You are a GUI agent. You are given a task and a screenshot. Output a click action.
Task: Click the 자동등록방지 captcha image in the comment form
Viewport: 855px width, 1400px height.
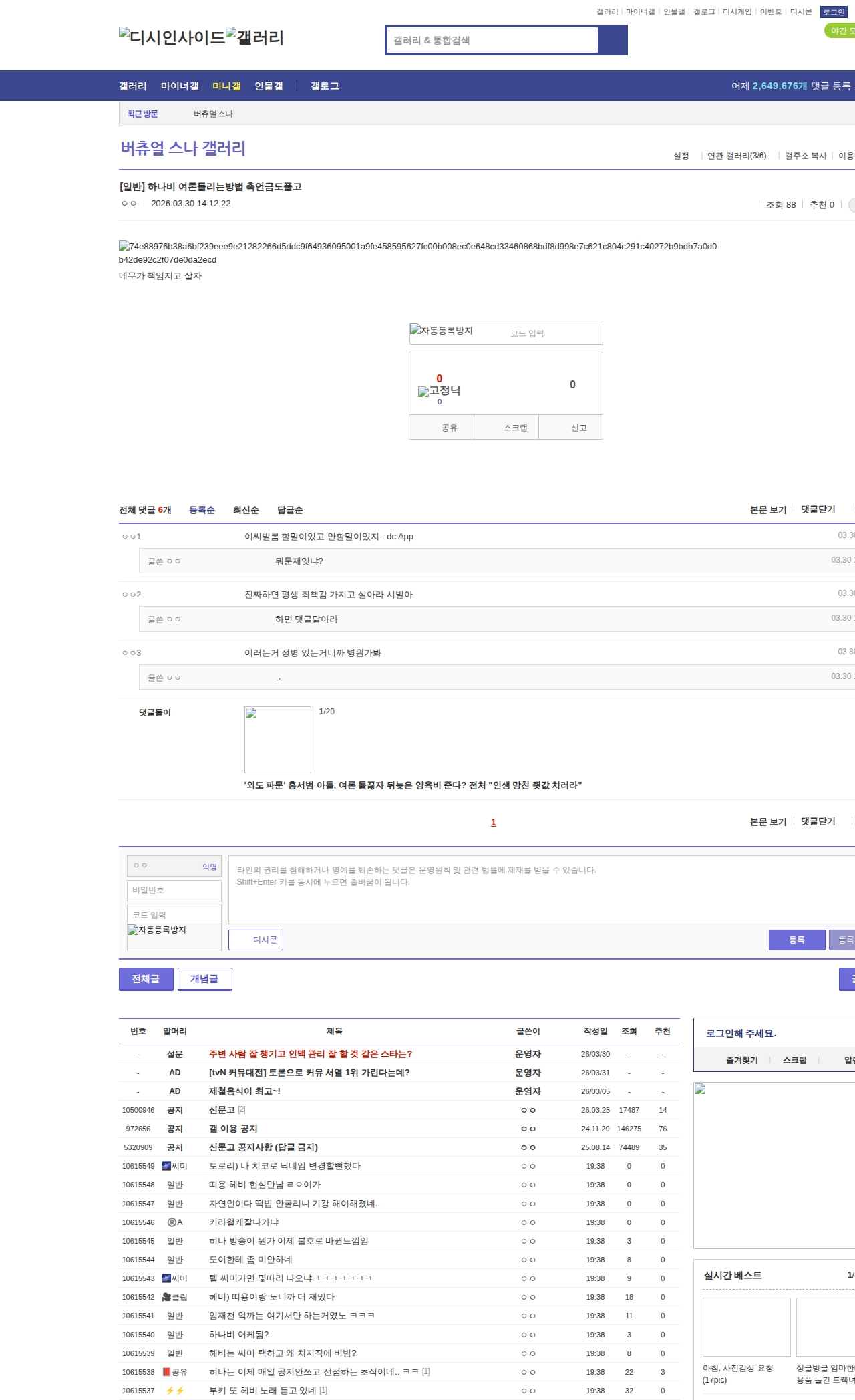(157, 930)
